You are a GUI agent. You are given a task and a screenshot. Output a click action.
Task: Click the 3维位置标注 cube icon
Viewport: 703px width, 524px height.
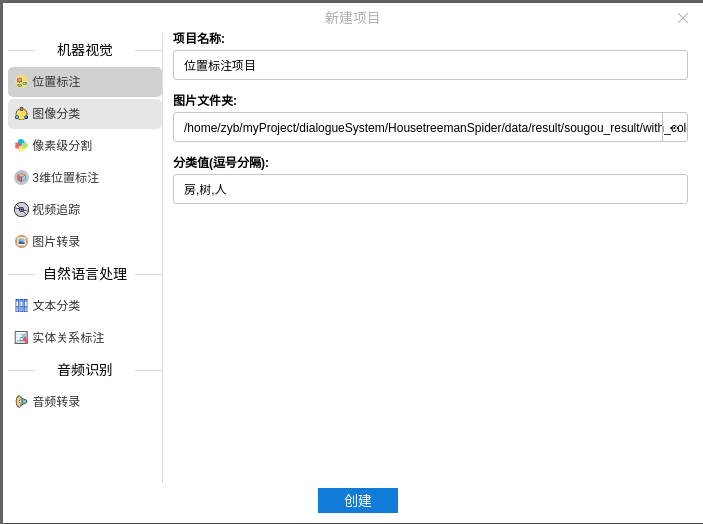(x=21, y=178)
